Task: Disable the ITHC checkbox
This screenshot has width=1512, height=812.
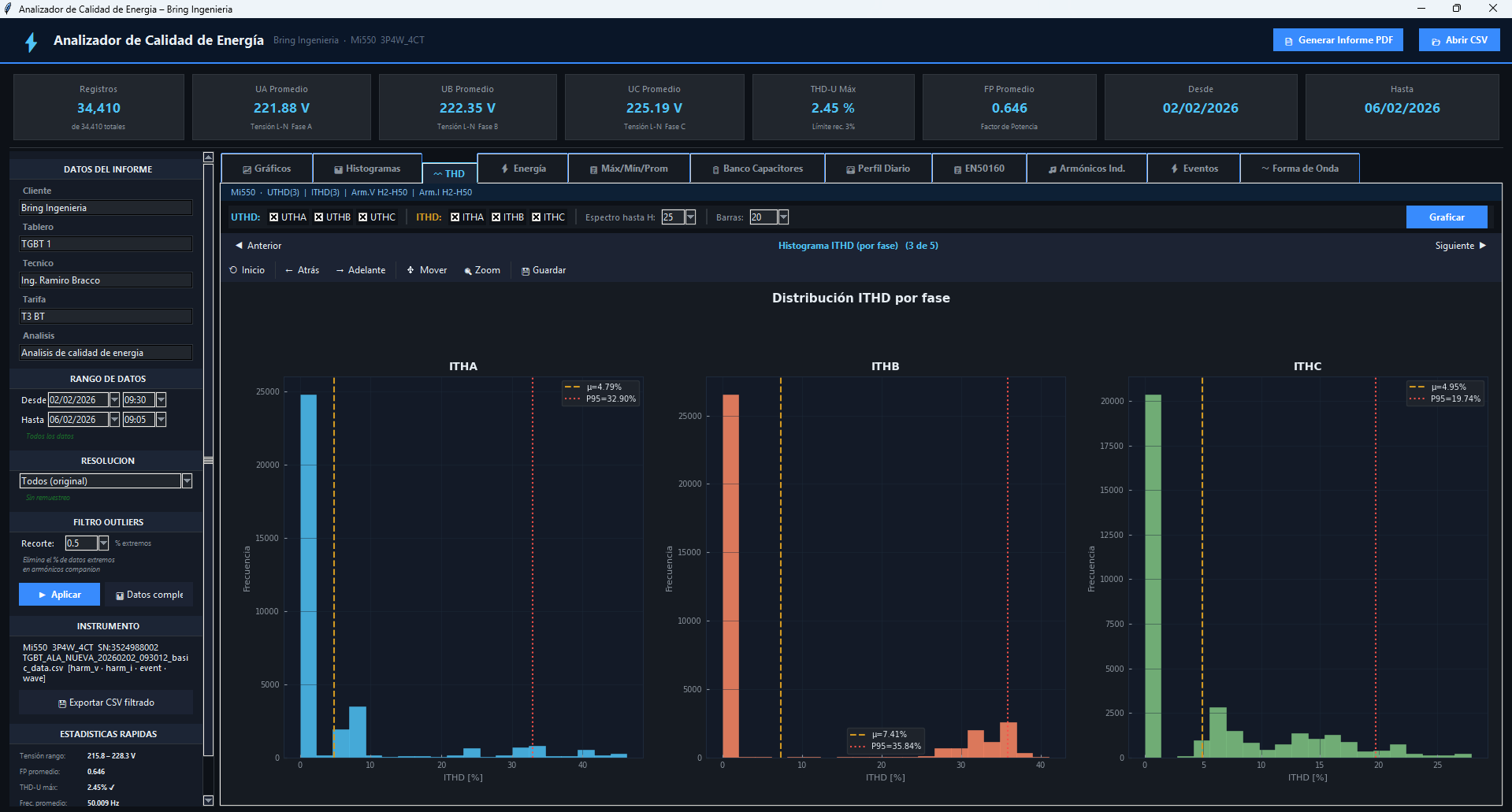Action: coord(537,217)
